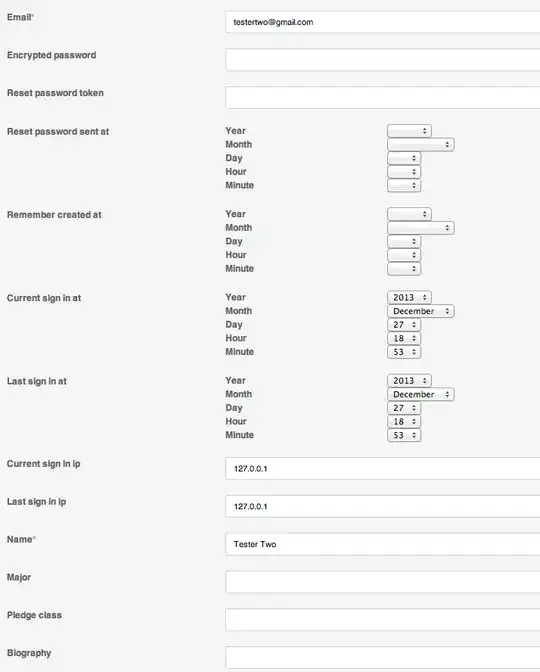Click the Email input field

click(382, 22)
